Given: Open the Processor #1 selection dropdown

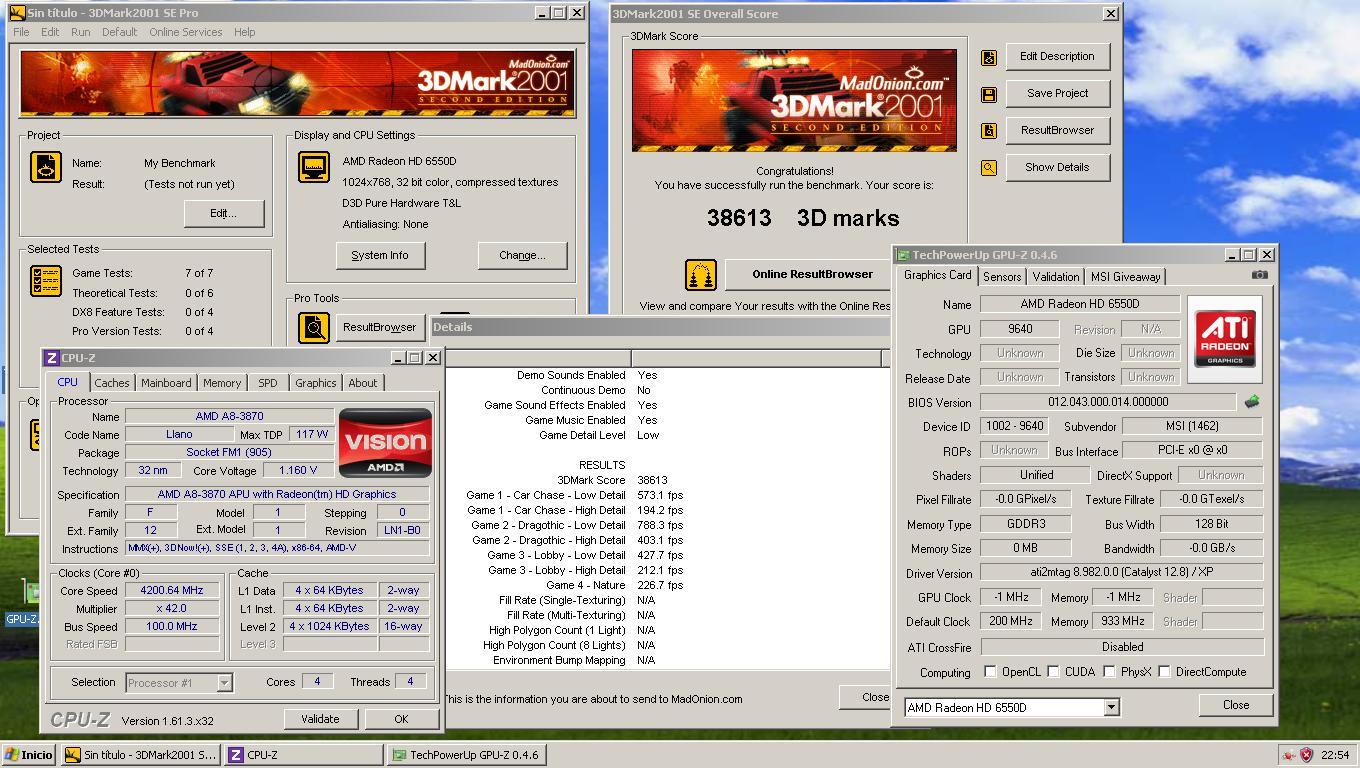Looking at the screenshot, I should 224,683.
